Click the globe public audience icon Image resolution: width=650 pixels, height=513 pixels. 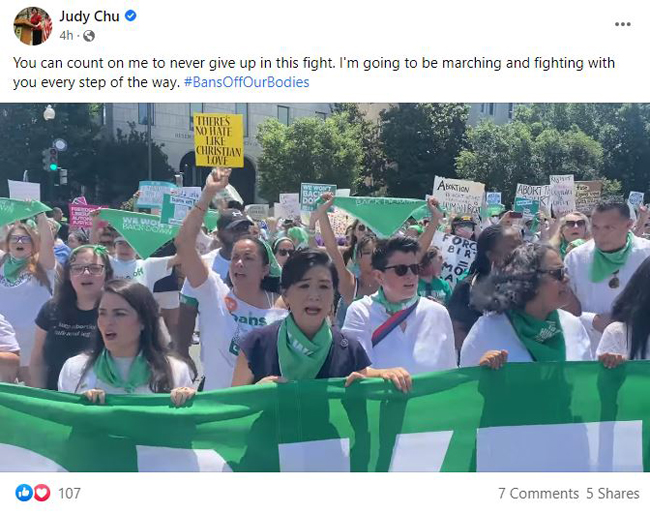click(89, 36)
